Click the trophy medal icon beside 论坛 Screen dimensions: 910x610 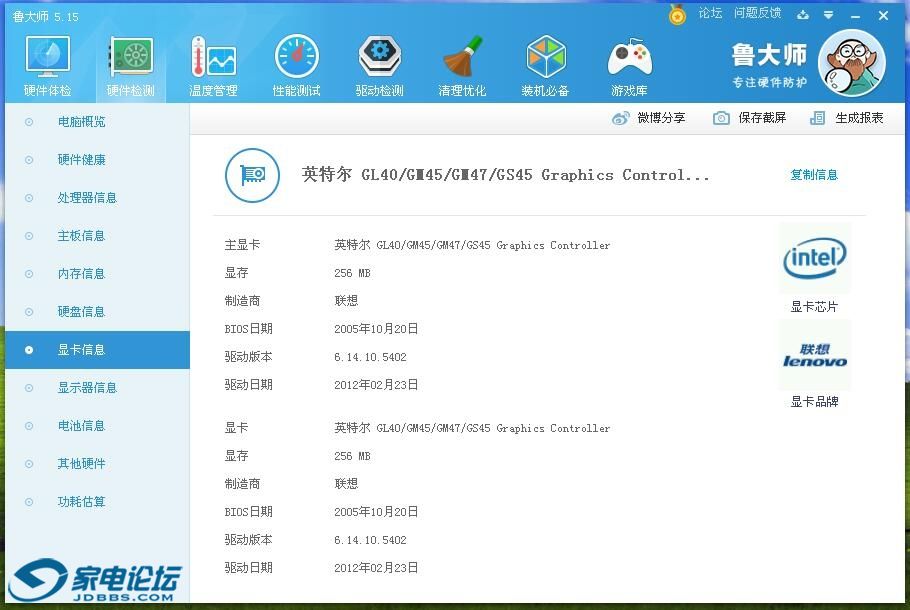677,14
